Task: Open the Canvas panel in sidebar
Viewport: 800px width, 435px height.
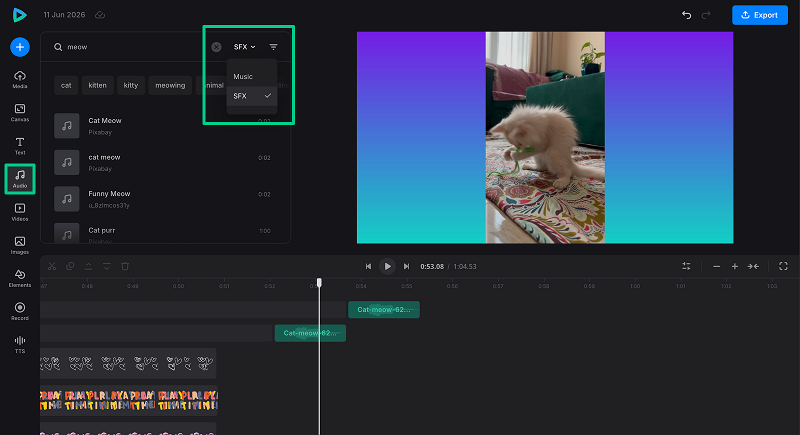Action: (20, 113)
